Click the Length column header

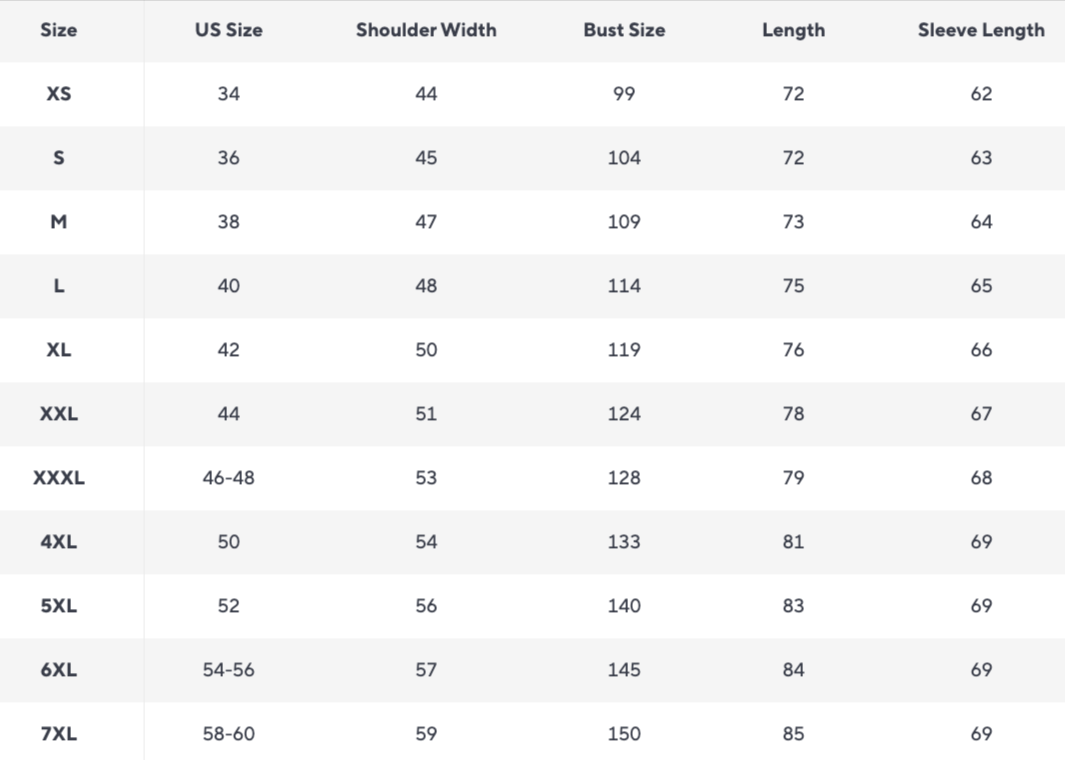793,30
